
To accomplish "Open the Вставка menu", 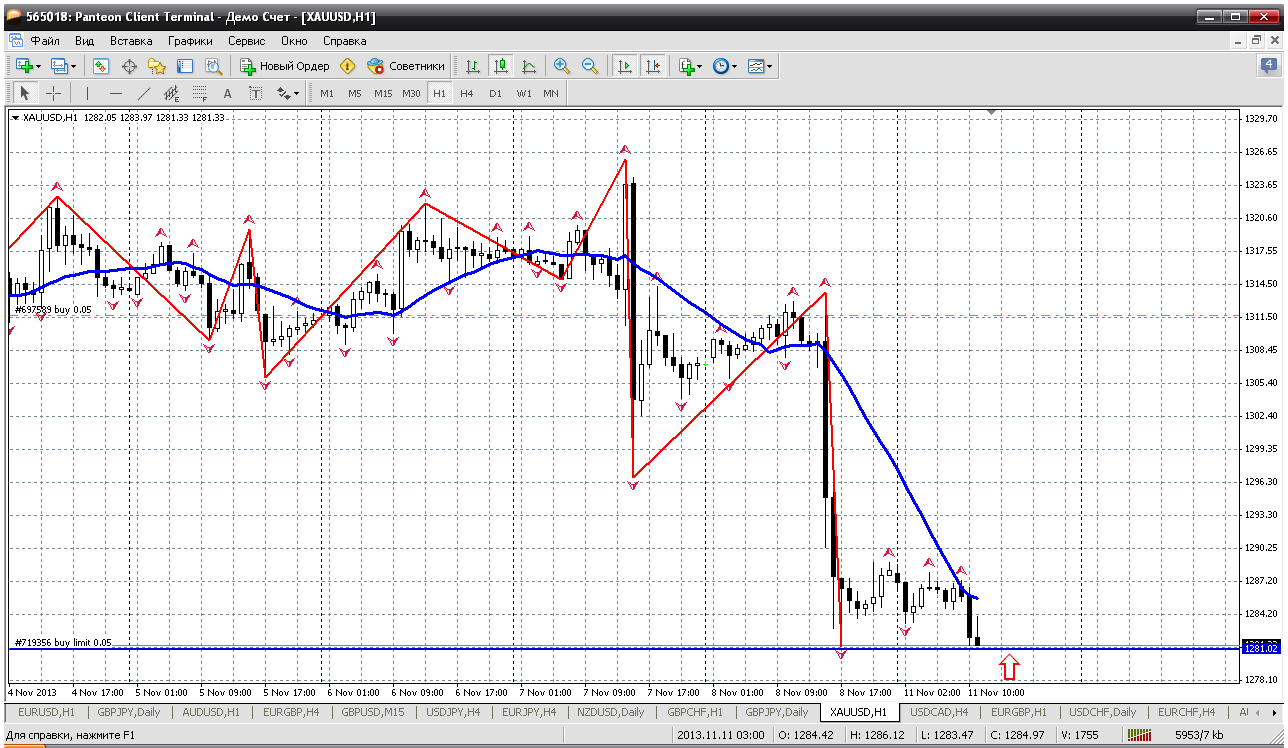I will coord(131,41).
